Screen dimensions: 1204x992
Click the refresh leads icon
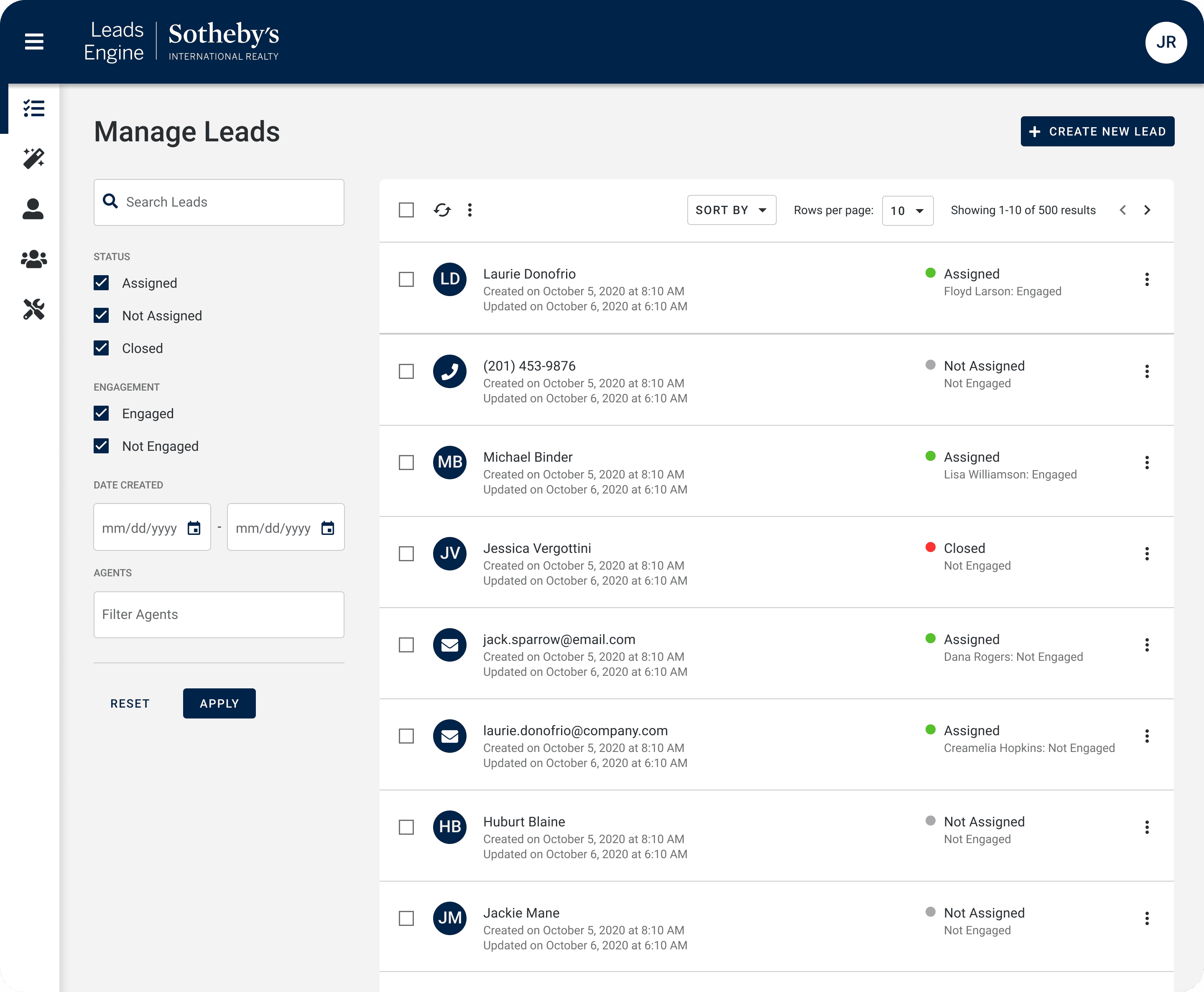click(442, 210)
